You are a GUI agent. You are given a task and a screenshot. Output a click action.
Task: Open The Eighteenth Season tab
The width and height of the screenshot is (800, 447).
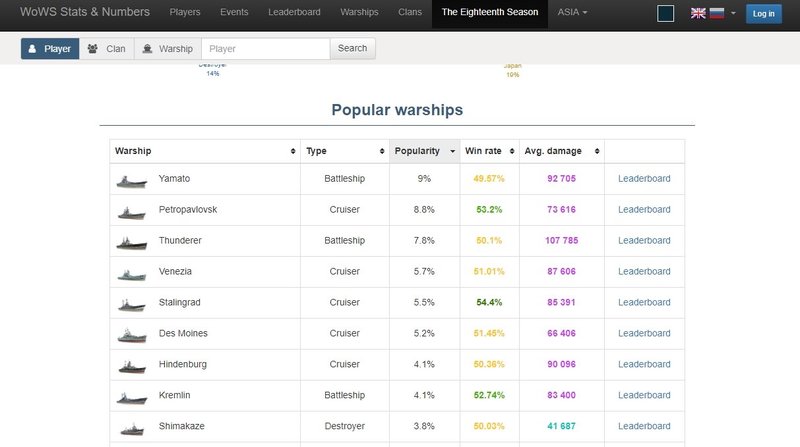(490, 12)
